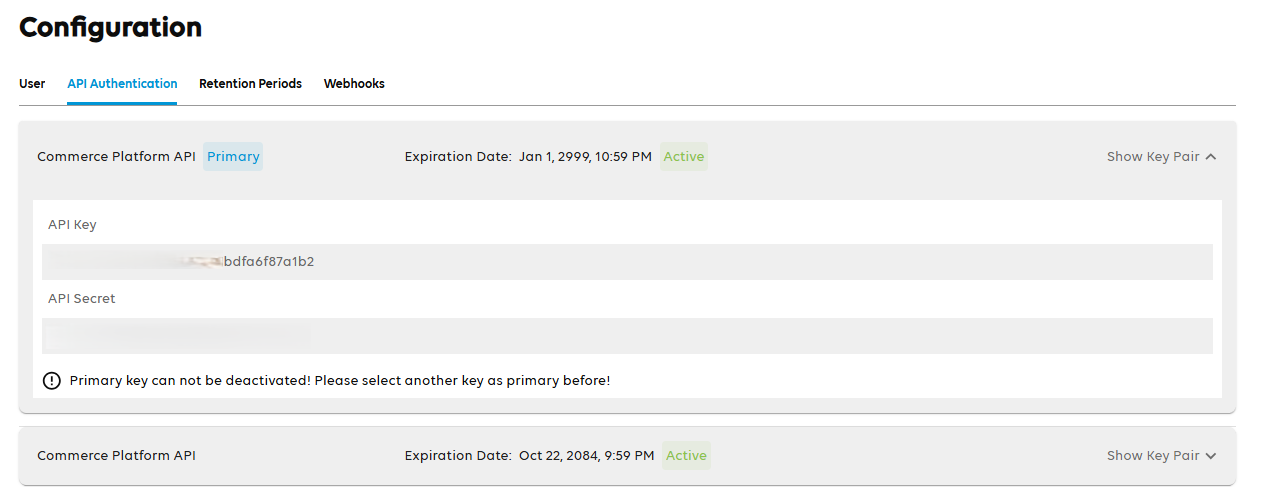The image size is (1262, 487).
Task: Click the Active status badge on the primary key
Action: [x=684, y=157]
